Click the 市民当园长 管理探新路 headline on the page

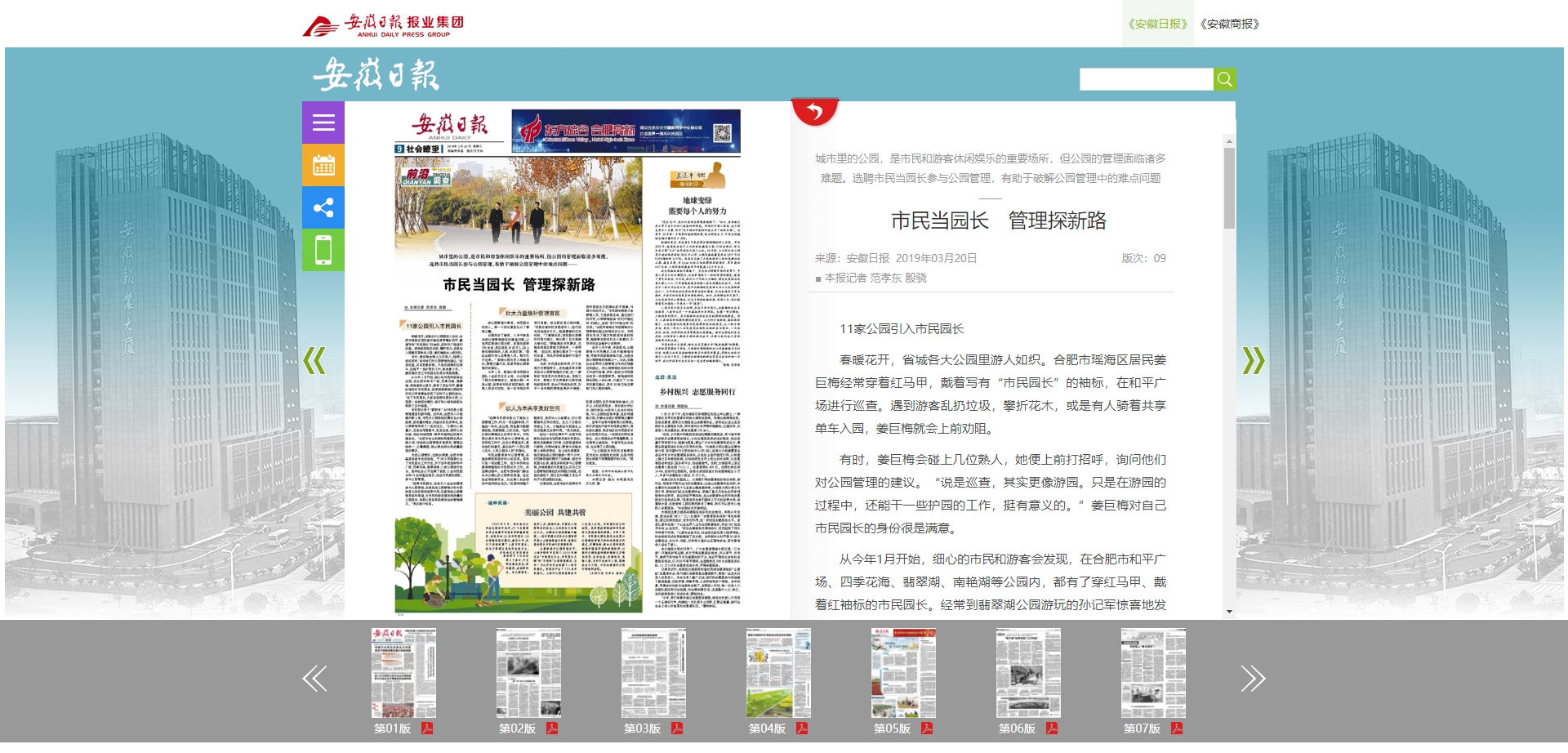tap(519, 285)
